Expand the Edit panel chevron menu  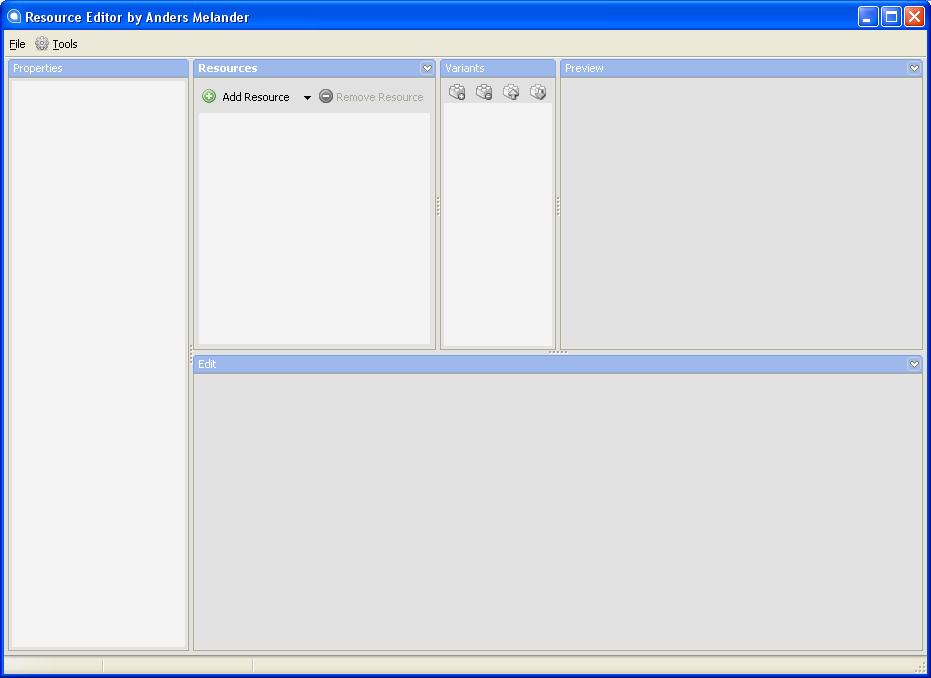click(914, 364)
